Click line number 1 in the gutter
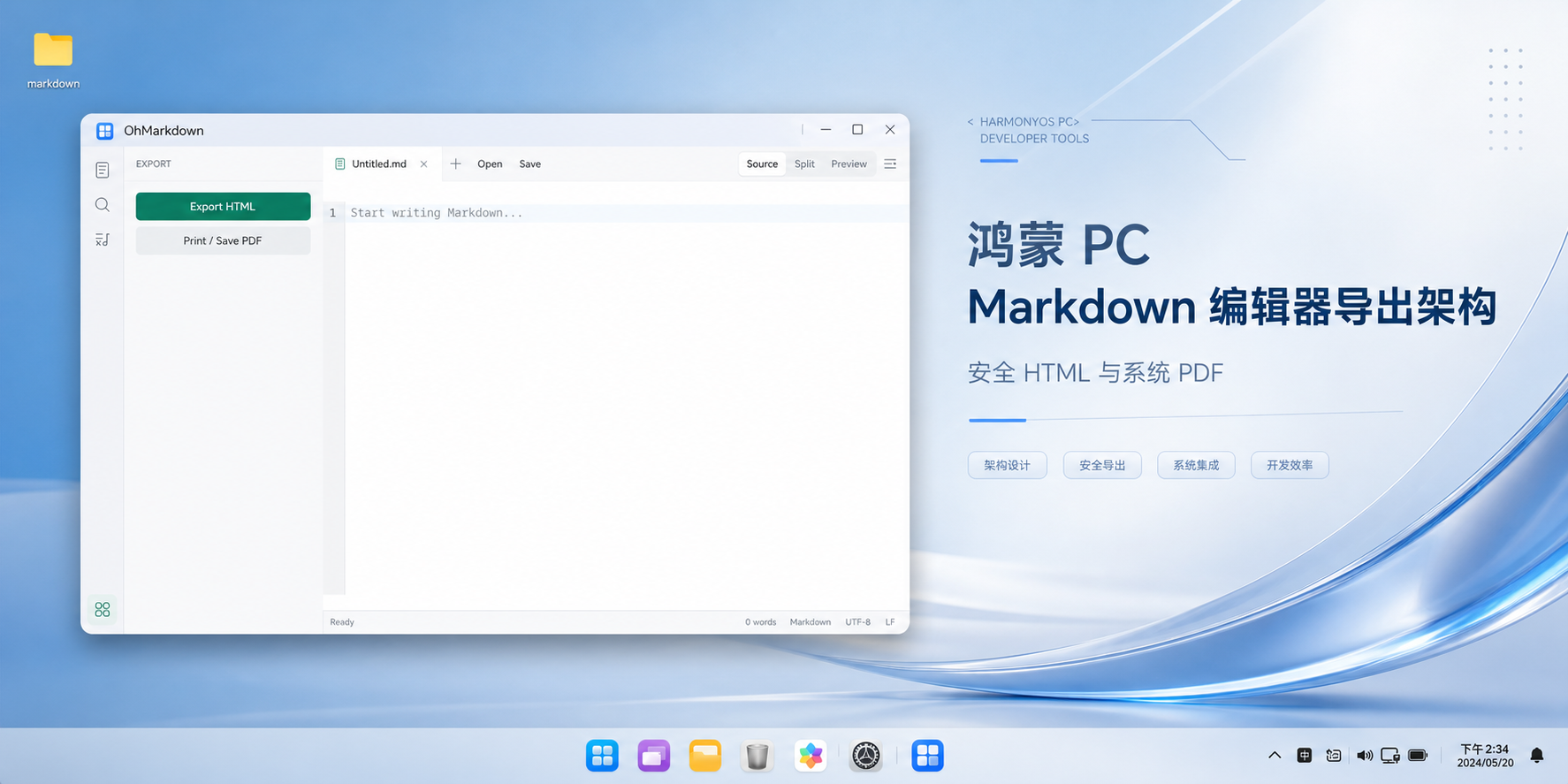 (x=333, y=213)
